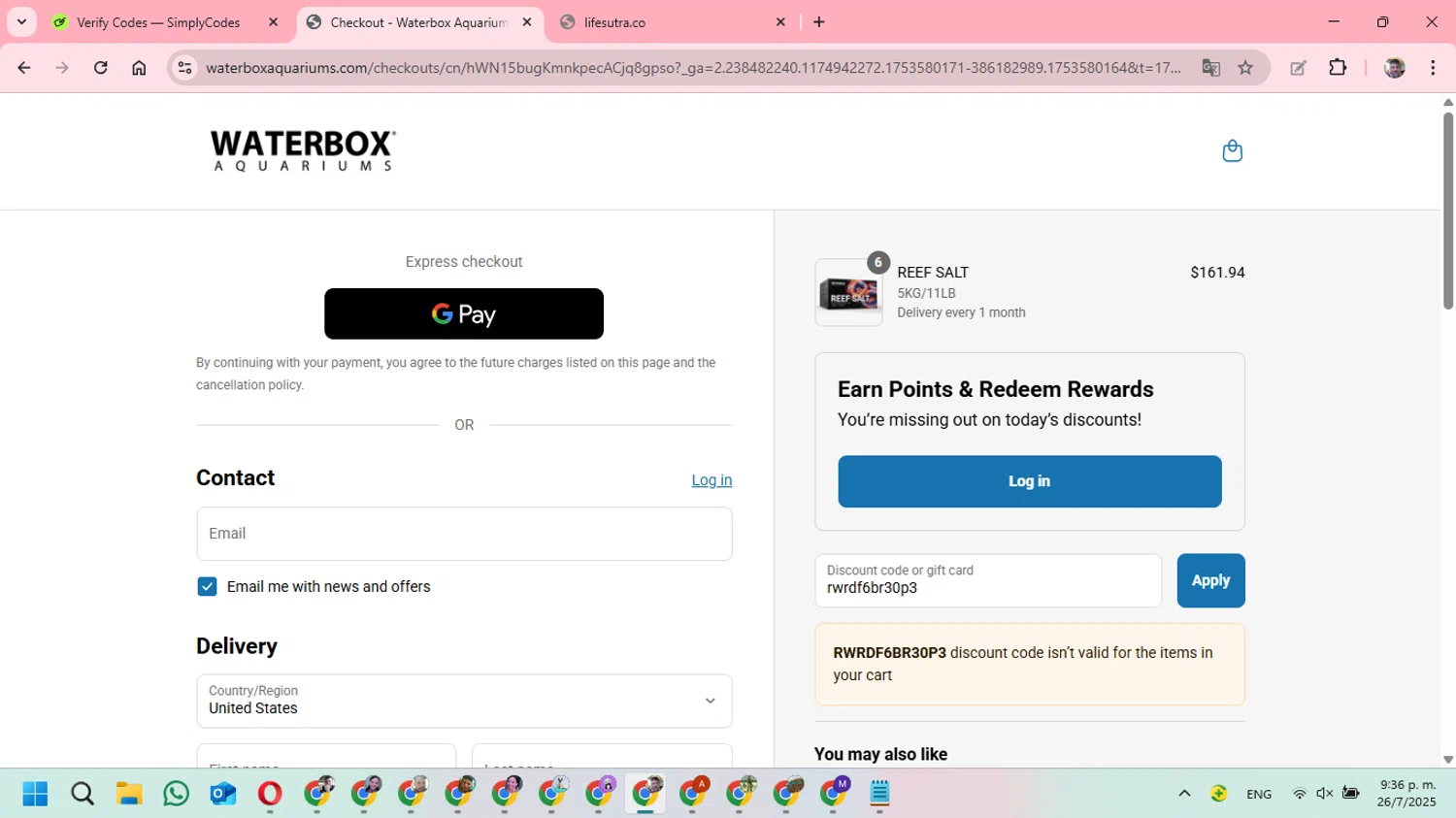
Task: Open Windows taskbar search
Action: pos(83,794)
